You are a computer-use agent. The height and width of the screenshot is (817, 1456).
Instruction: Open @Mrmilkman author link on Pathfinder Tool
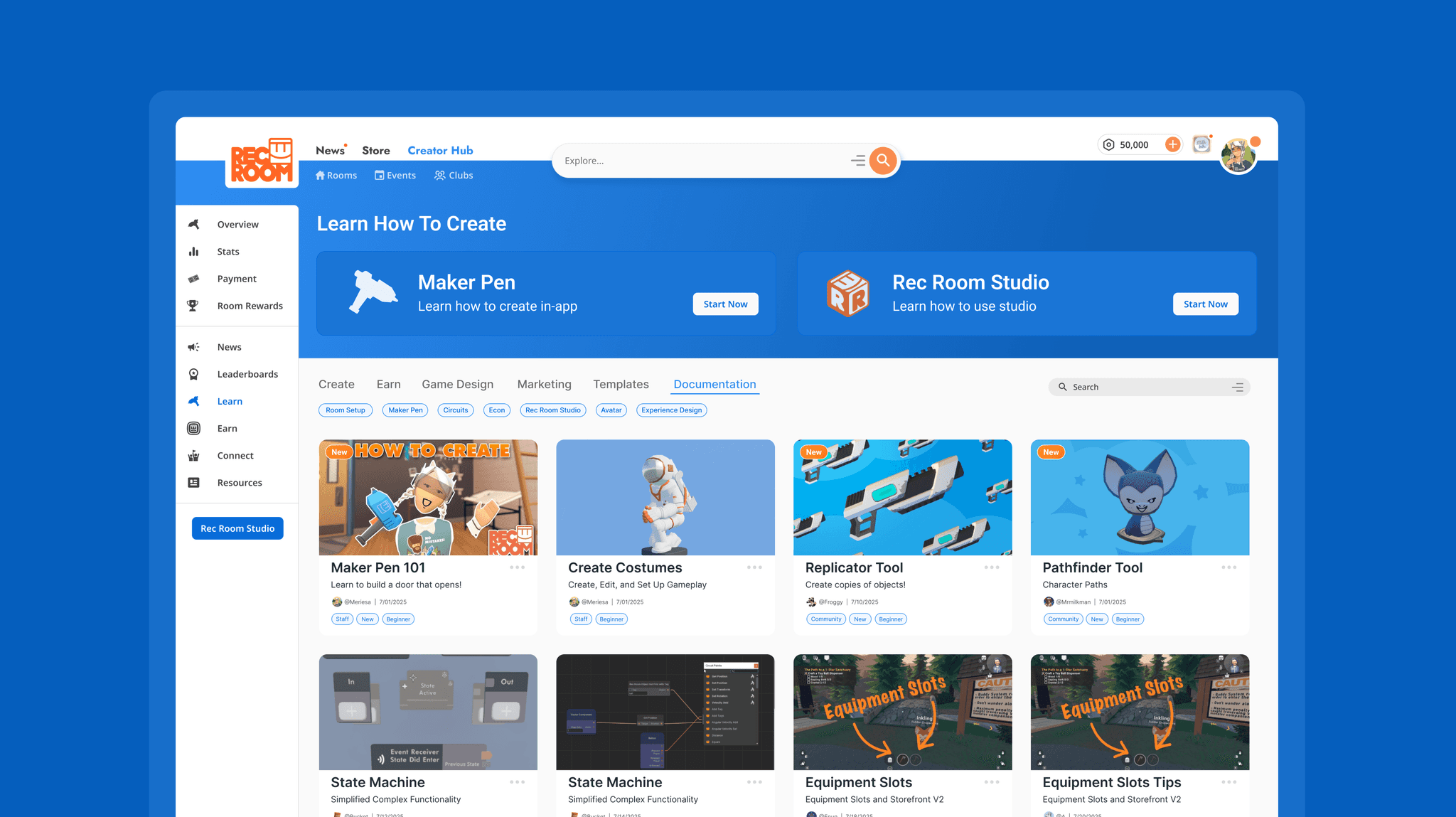(1074, 602)
